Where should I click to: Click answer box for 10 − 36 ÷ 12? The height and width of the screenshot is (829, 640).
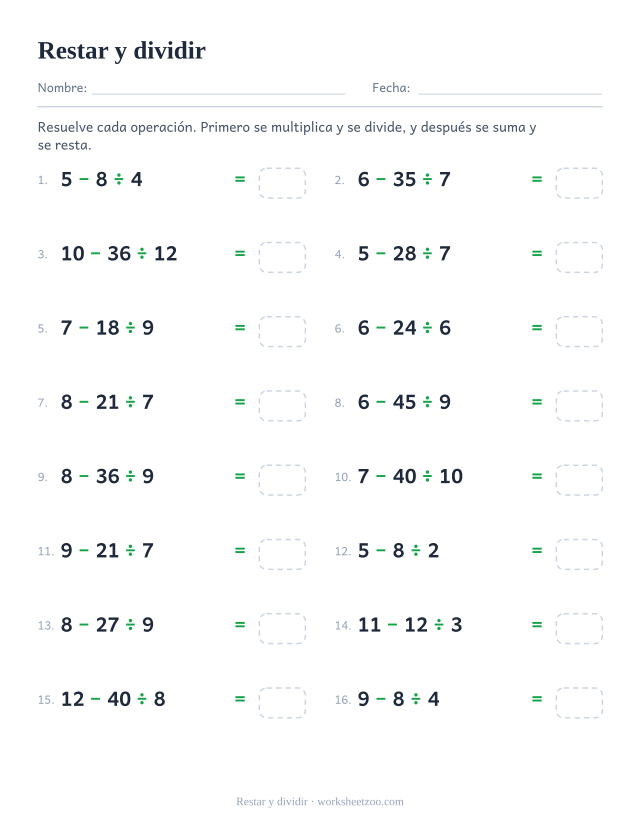(x=282, y=257)
